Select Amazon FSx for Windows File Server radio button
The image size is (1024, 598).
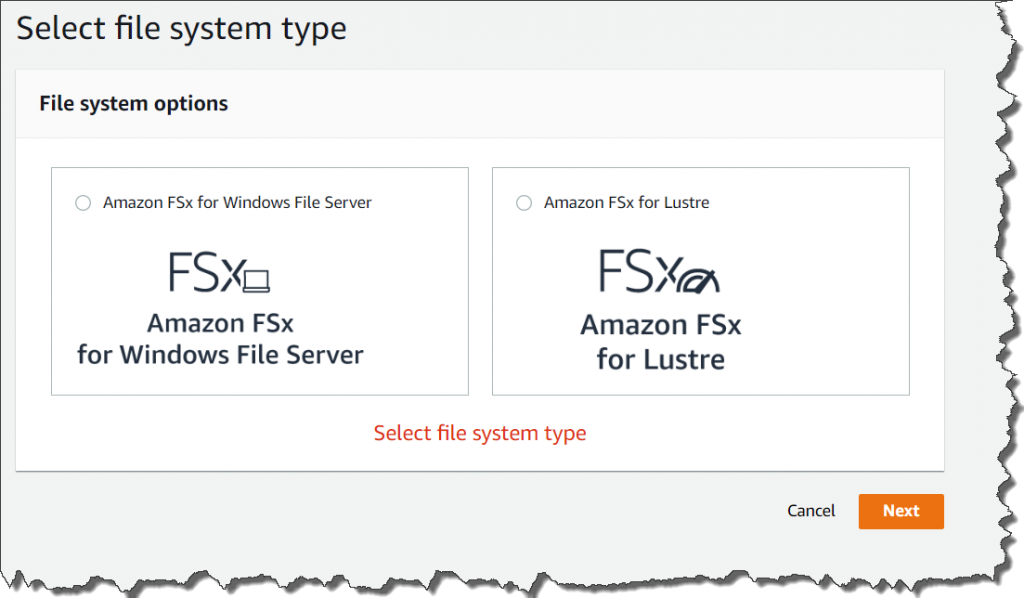tap(83, 203)
